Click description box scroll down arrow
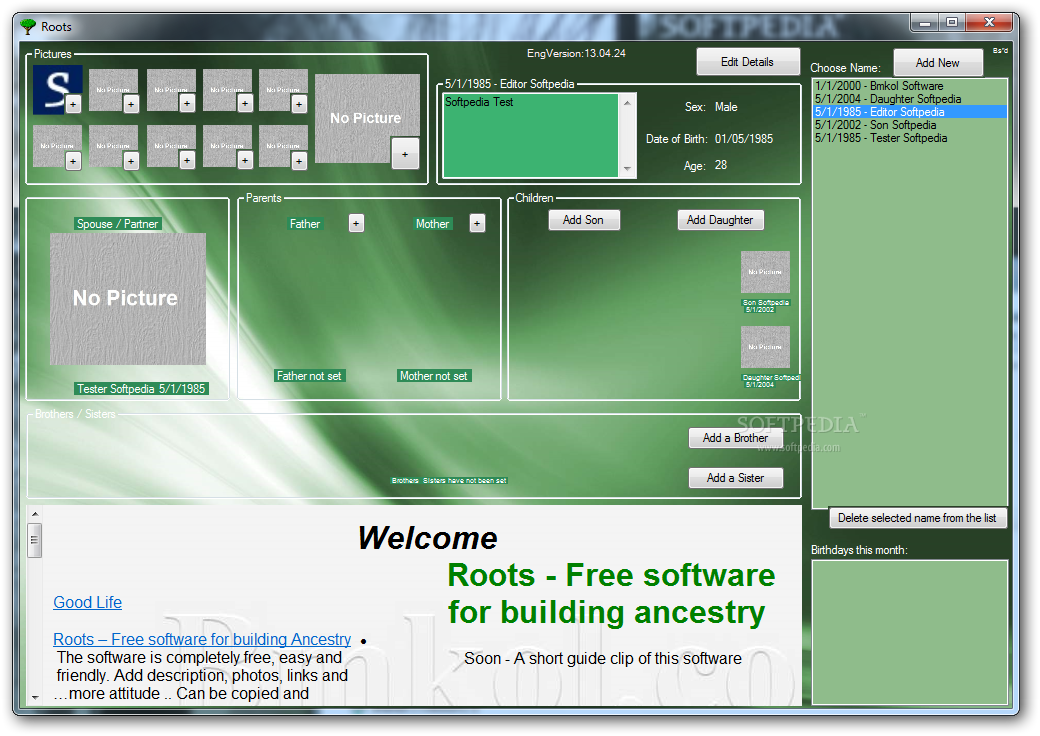 pos(627,169)
